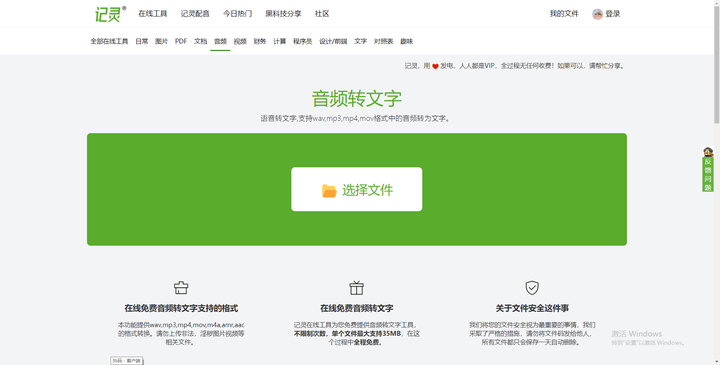Screen dimensions: 720x365
Task: Click the 关于文件安全这件事 heading
Action: pyautogui.click(x=532, y=309)
